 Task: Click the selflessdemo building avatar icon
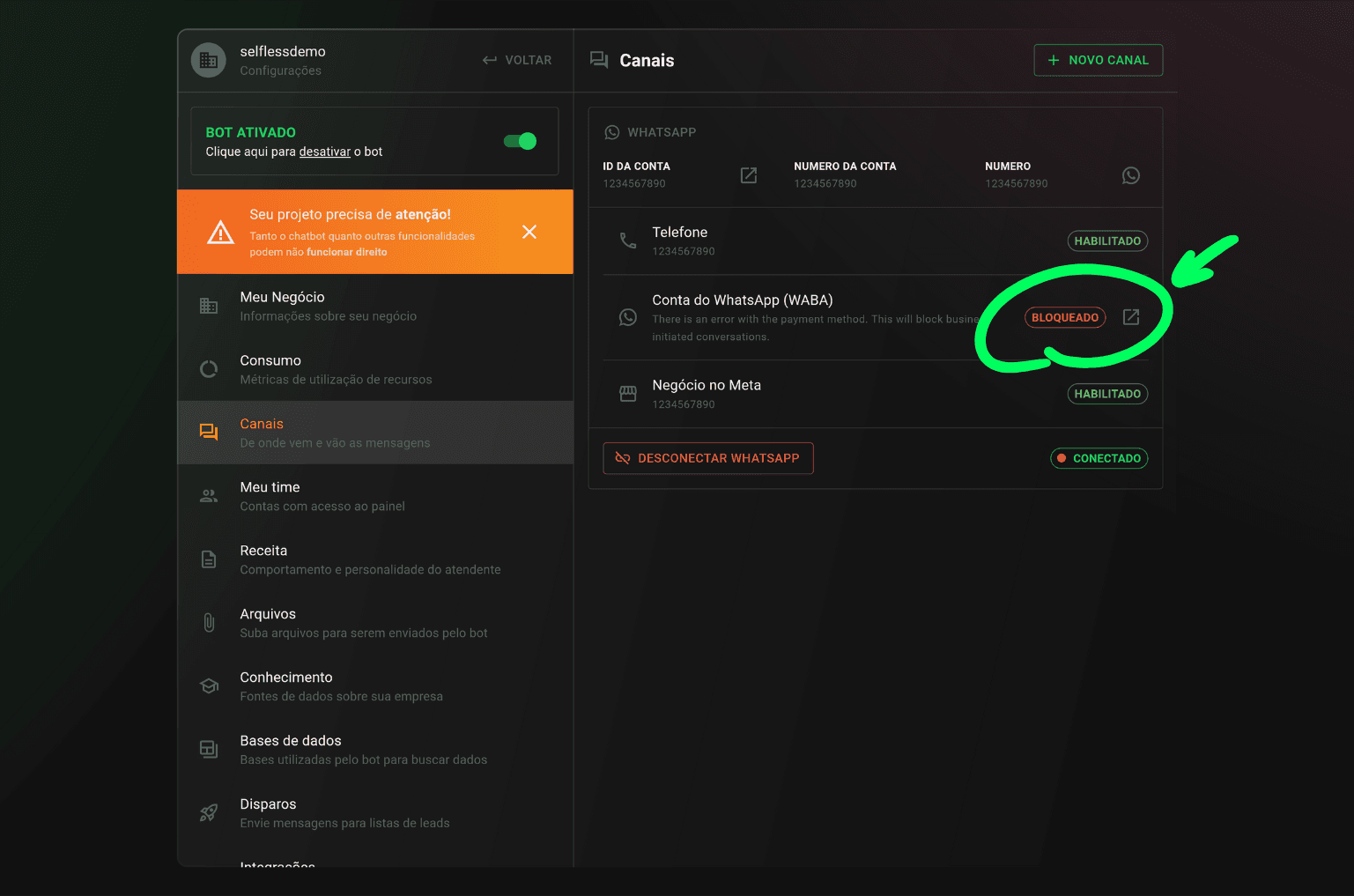pos(209,60)
